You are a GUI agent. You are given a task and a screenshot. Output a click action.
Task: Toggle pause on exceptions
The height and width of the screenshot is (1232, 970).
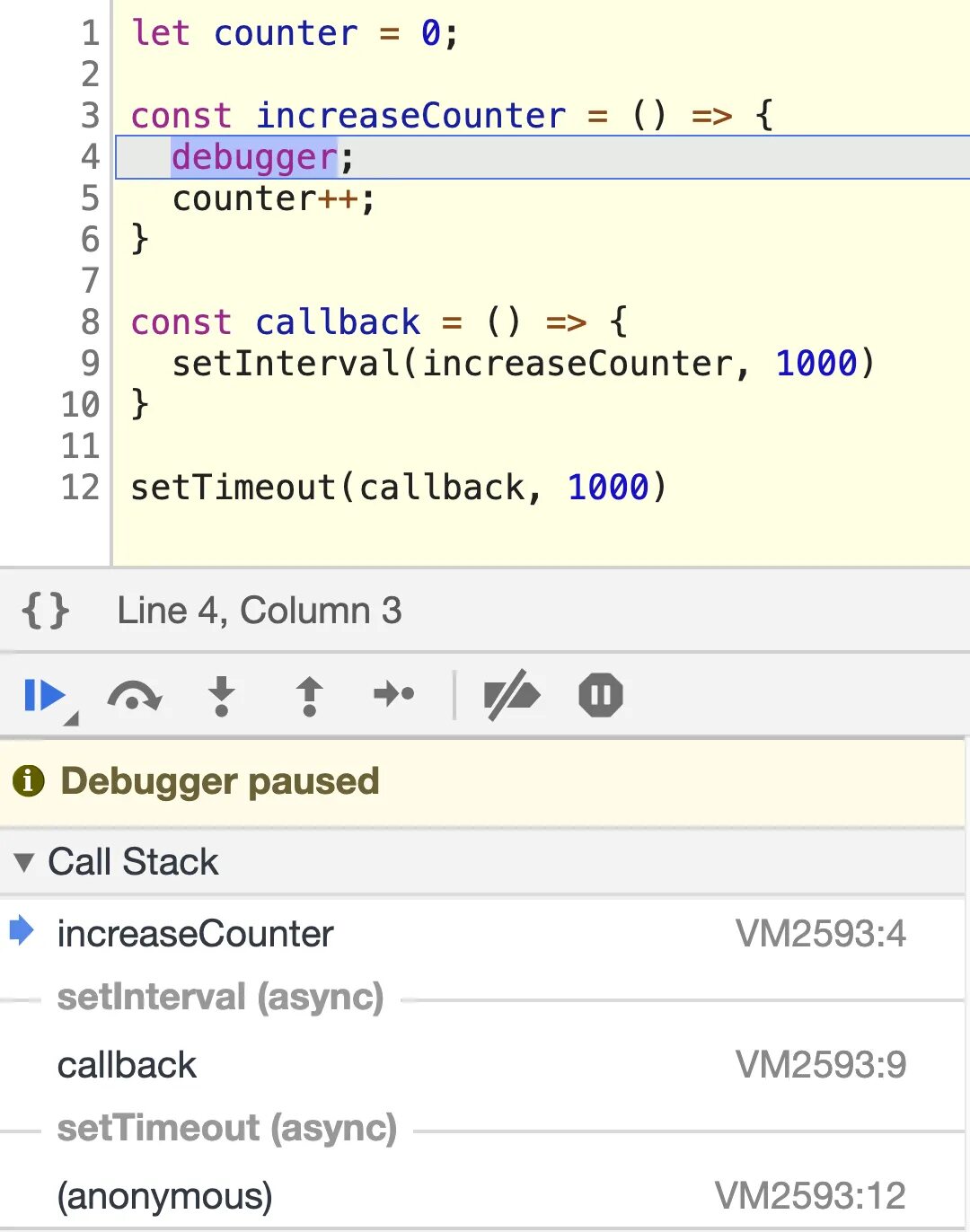coord(601,696)
